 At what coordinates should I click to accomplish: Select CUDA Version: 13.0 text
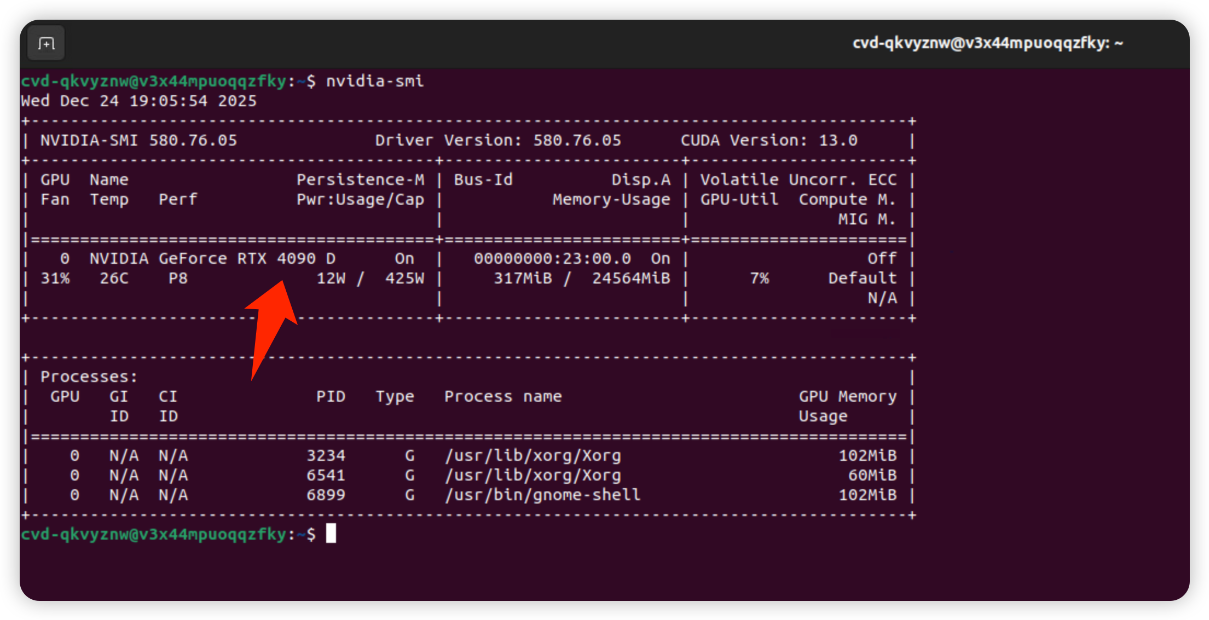(769, 140)
